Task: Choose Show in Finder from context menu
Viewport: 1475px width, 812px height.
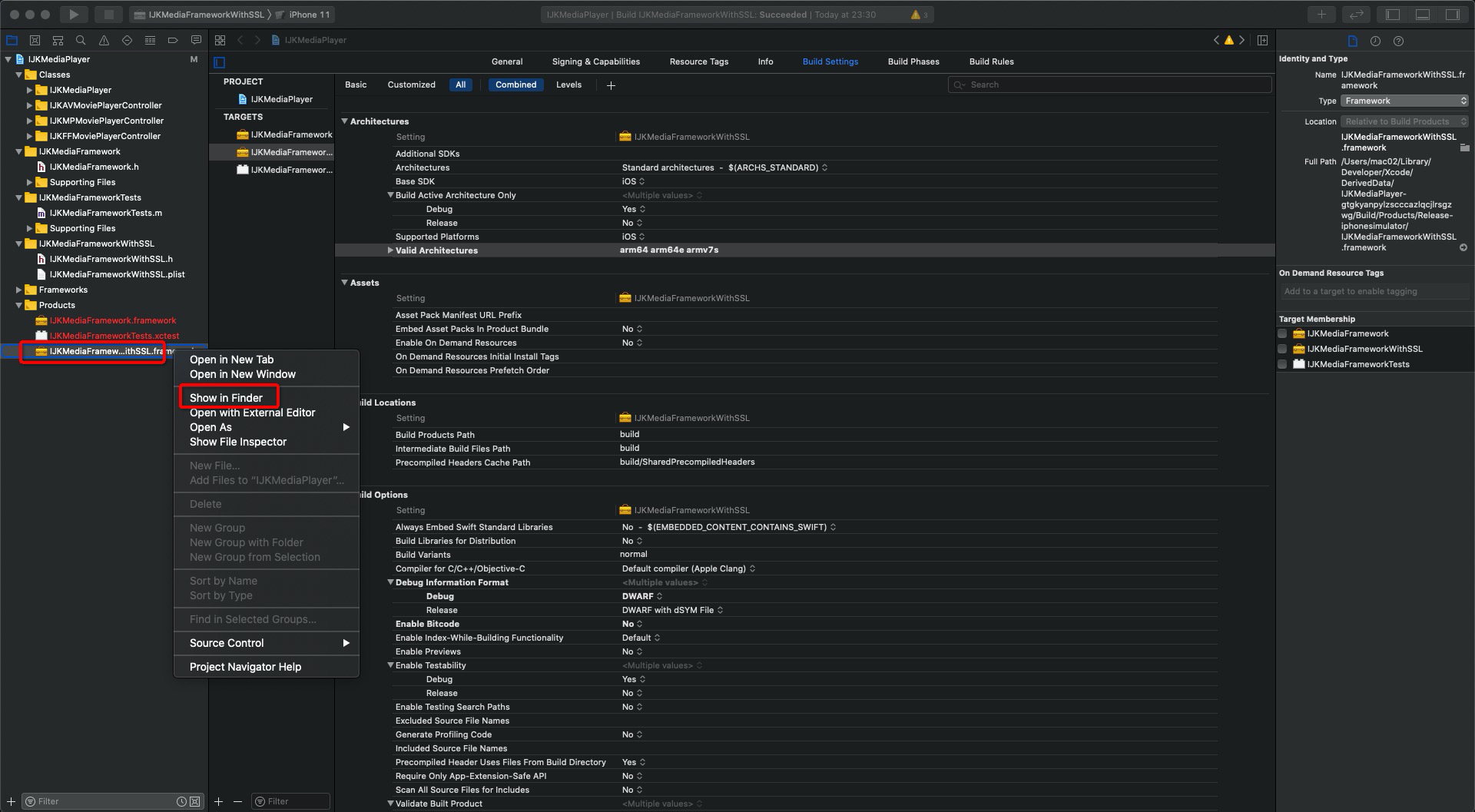Action: (226, 398)
